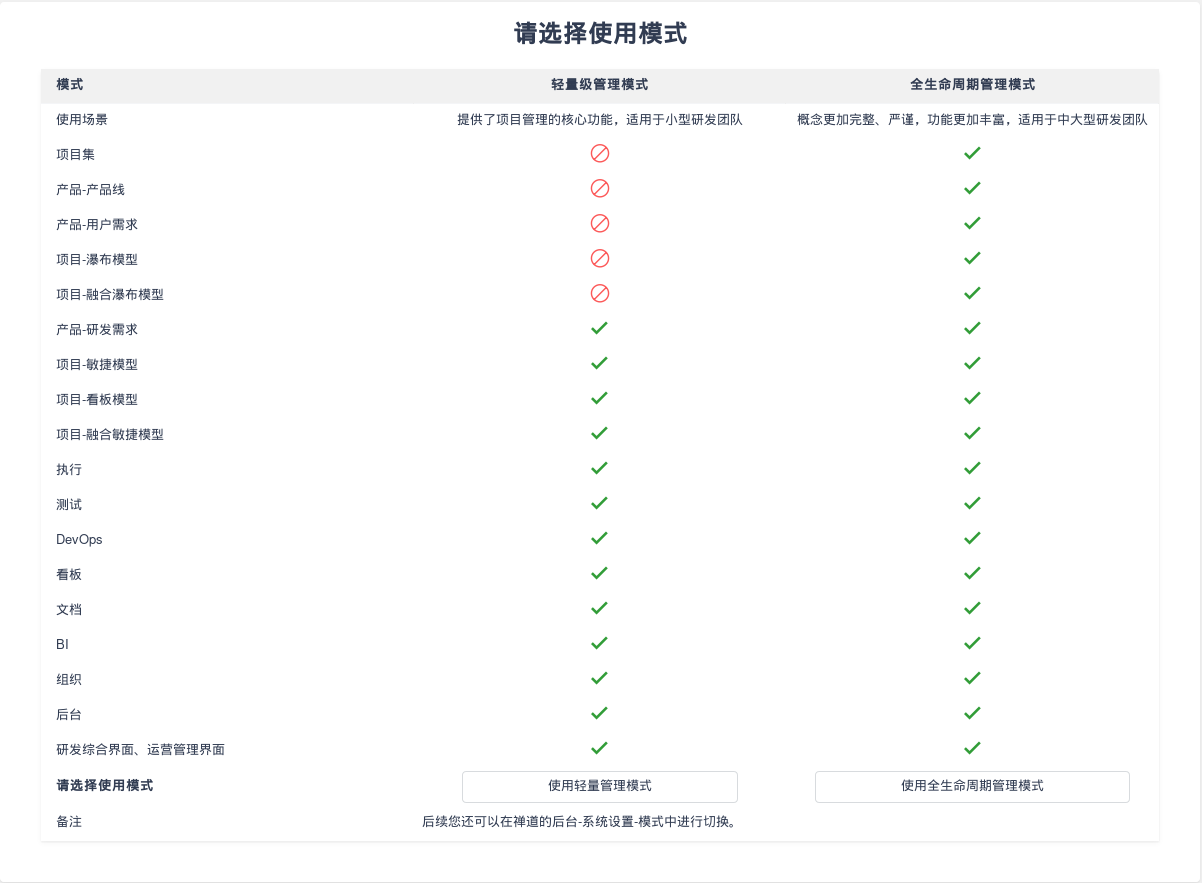Click full-lifecycle checkmark in 项目-敏捷模型 row
1202x883 pixels.
click(x=972, y=363)
